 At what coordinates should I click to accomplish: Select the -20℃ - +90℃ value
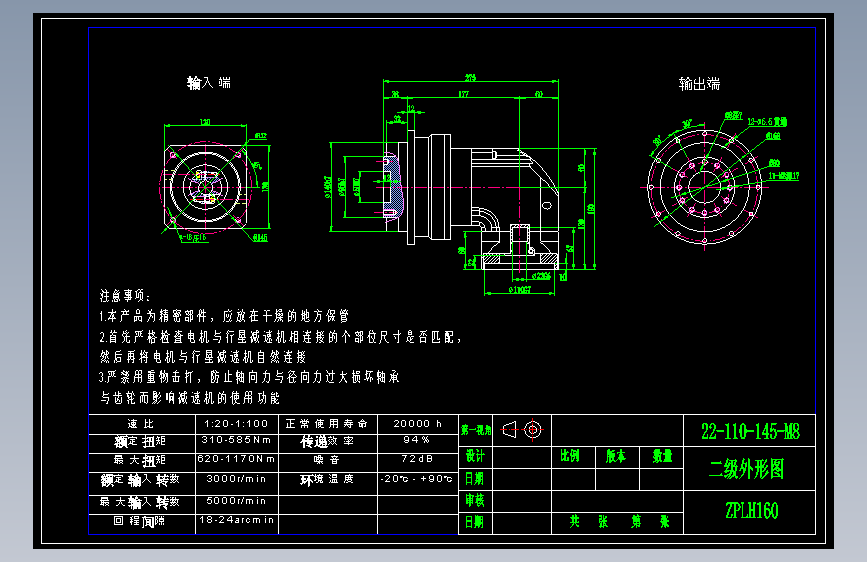[417, 479]
